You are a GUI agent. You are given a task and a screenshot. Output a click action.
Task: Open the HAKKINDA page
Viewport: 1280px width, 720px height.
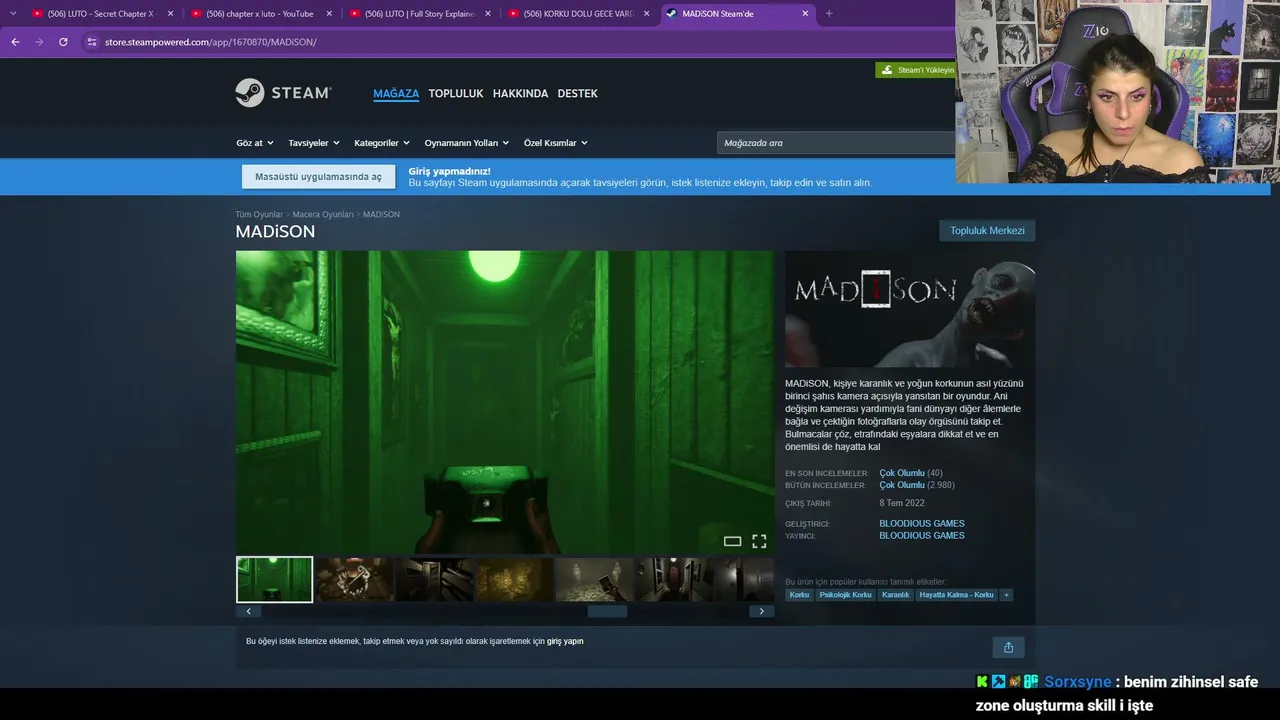tap(520, 93)
